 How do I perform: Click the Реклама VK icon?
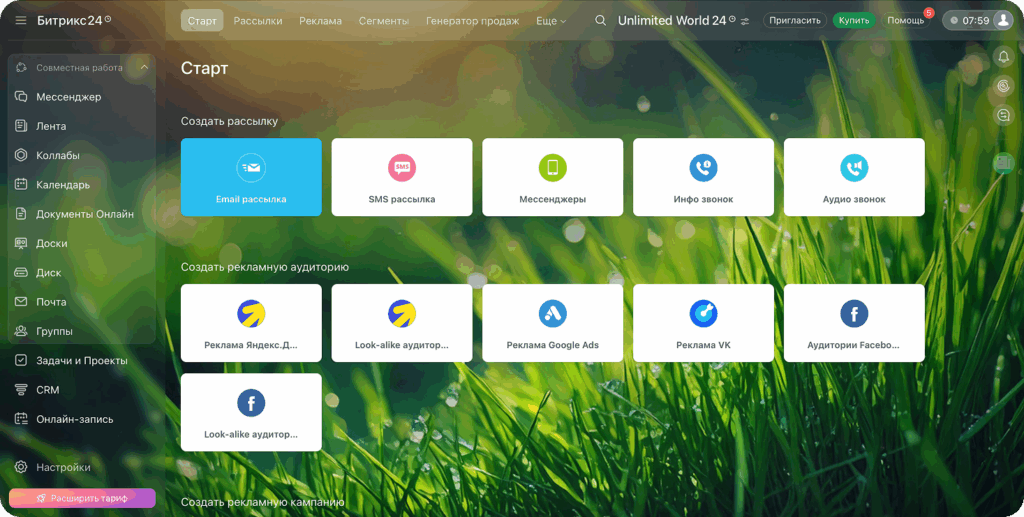703,313
